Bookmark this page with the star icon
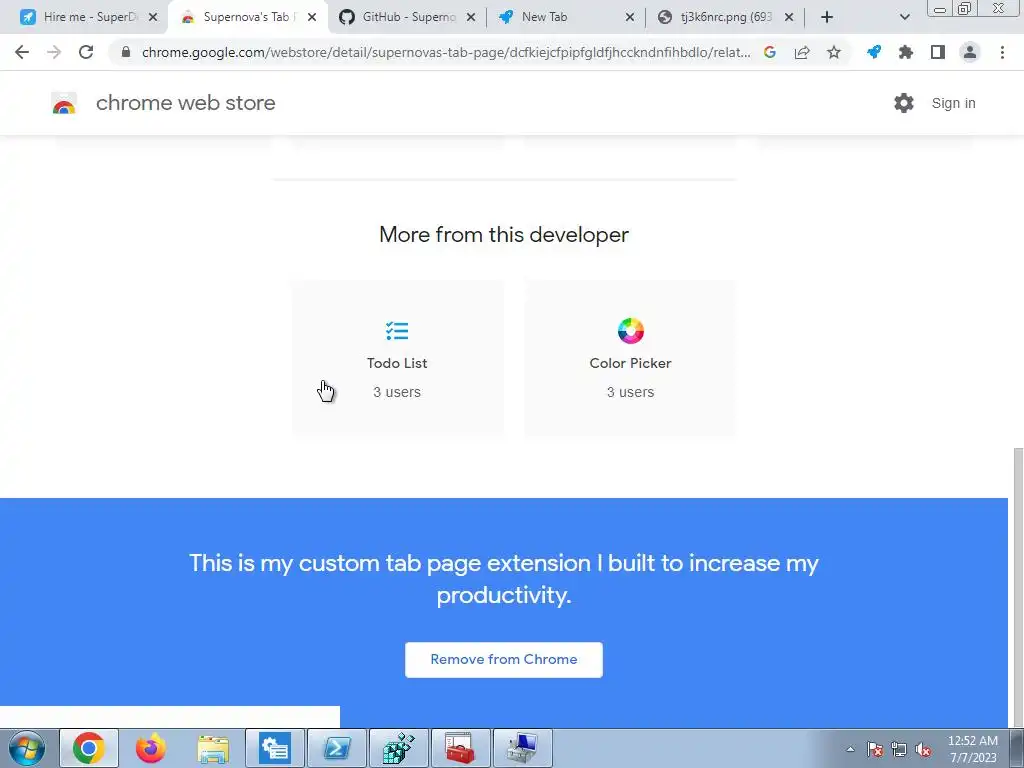 [x=834, y=52]
